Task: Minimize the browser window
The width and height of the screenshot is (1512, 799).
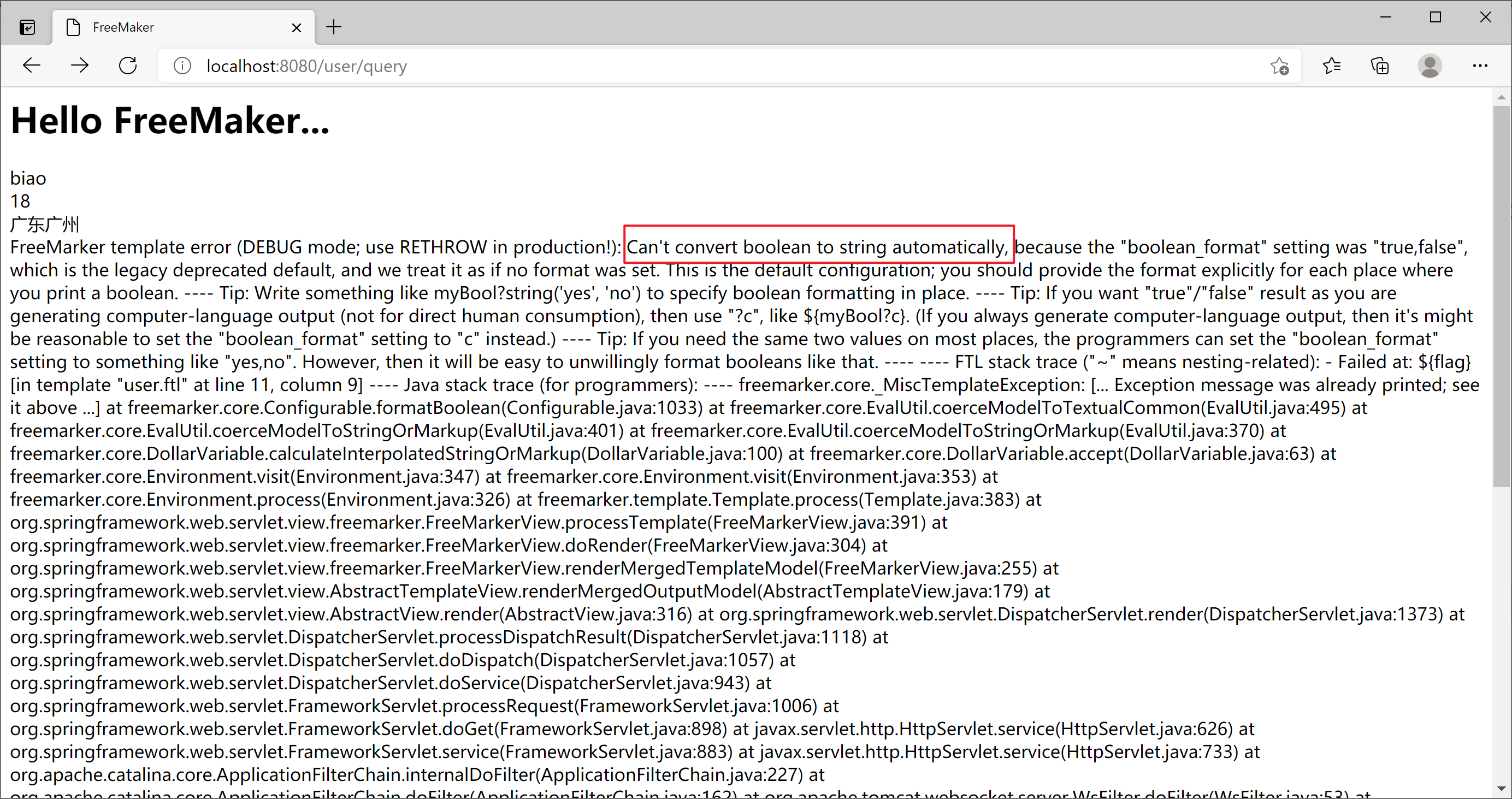Action: [x=1386, y=17]
